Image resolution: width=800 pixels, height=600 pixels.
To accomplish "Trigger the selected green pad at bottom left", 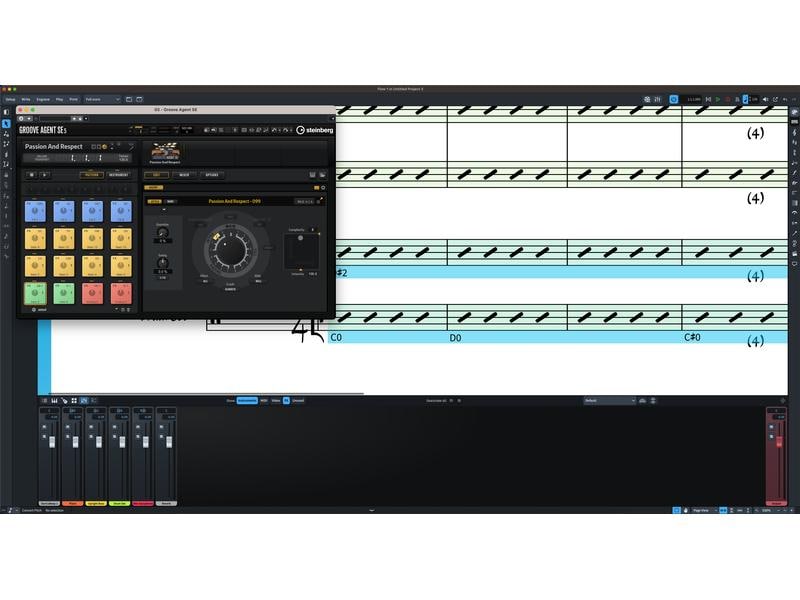I will coord(35,293).
